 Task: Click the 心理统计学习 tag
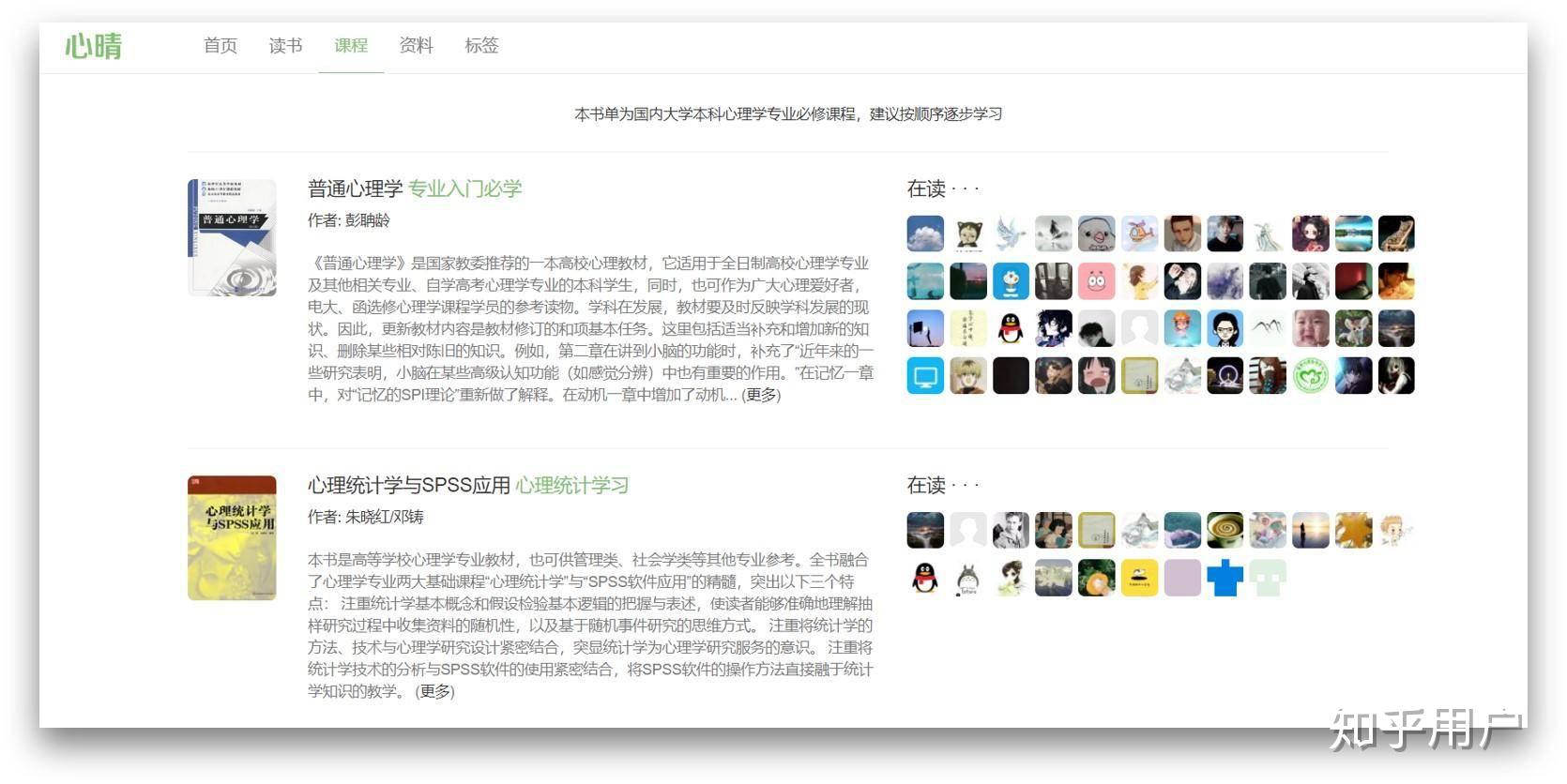(572, 485)
